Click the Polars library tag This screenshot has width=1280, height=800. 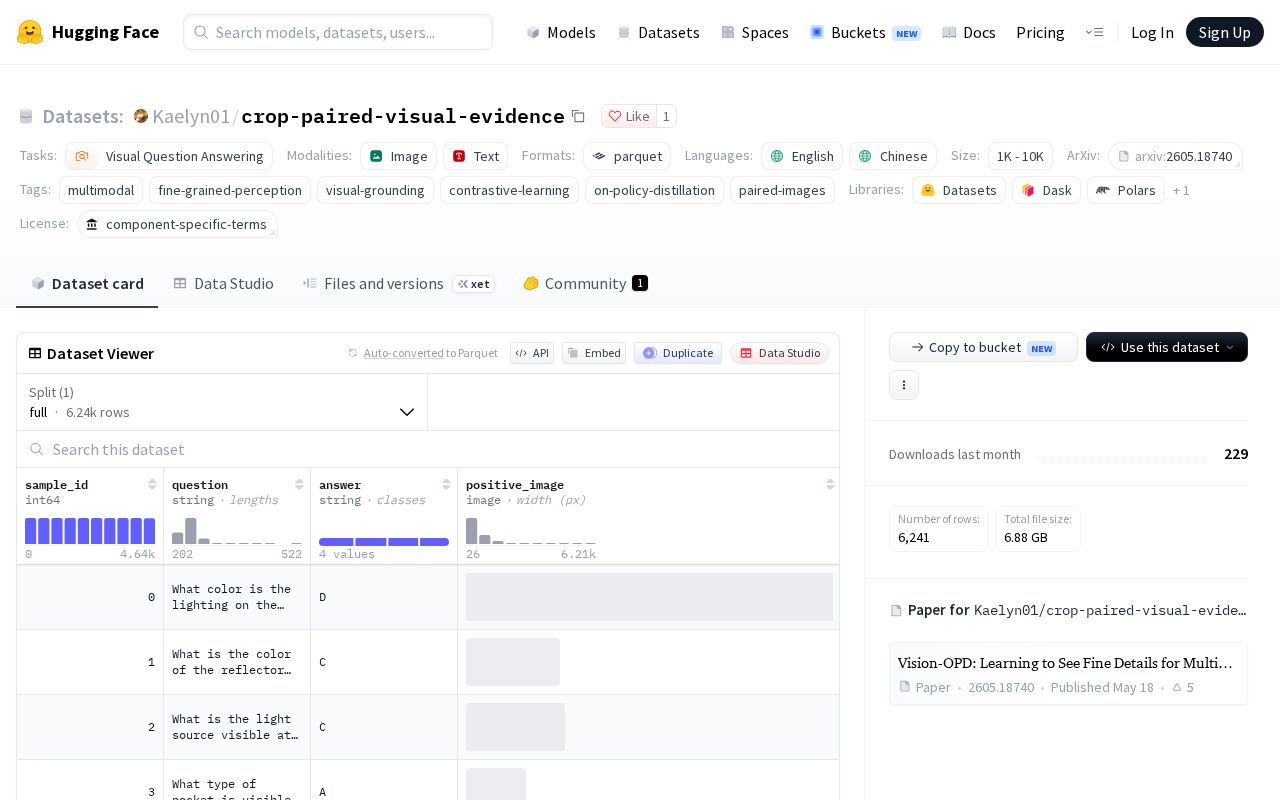pos(1126,190)
